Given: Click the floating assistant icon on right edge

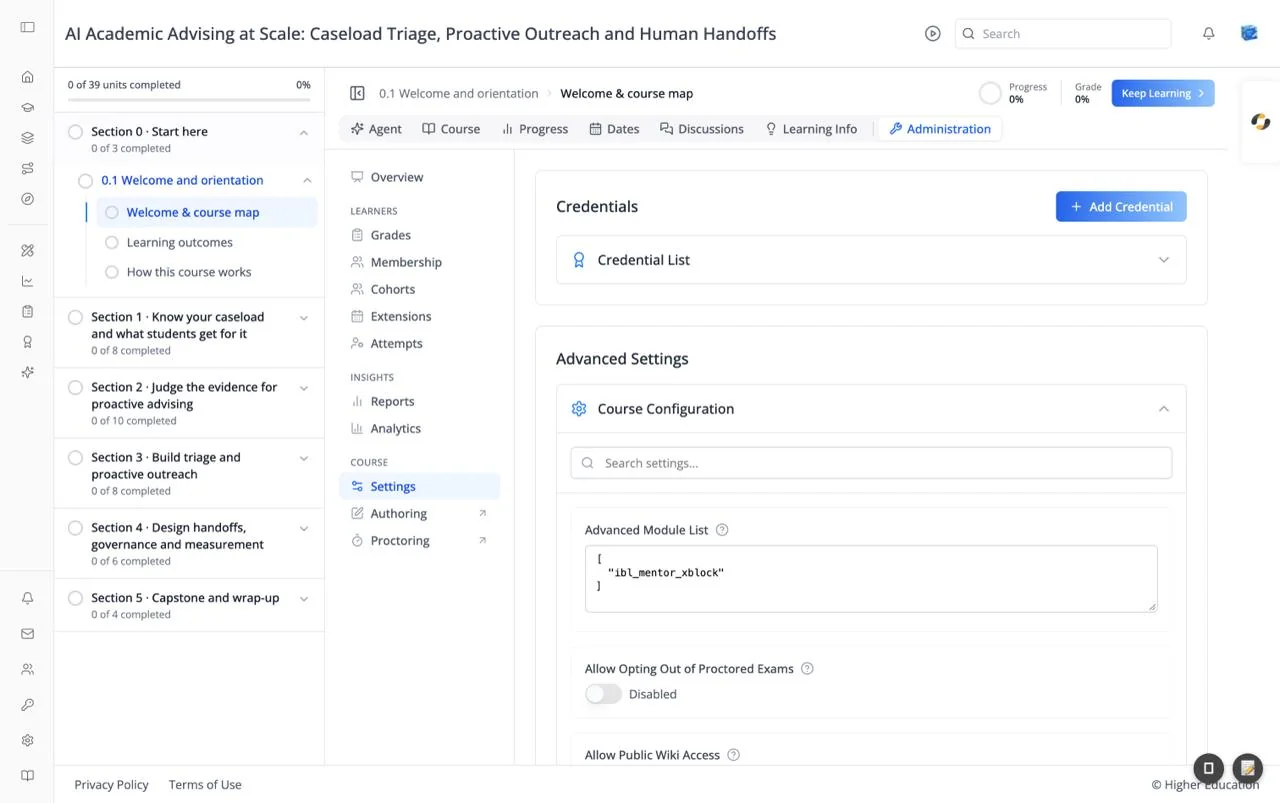Looking at the screenshot, I should click(1260, 122).
